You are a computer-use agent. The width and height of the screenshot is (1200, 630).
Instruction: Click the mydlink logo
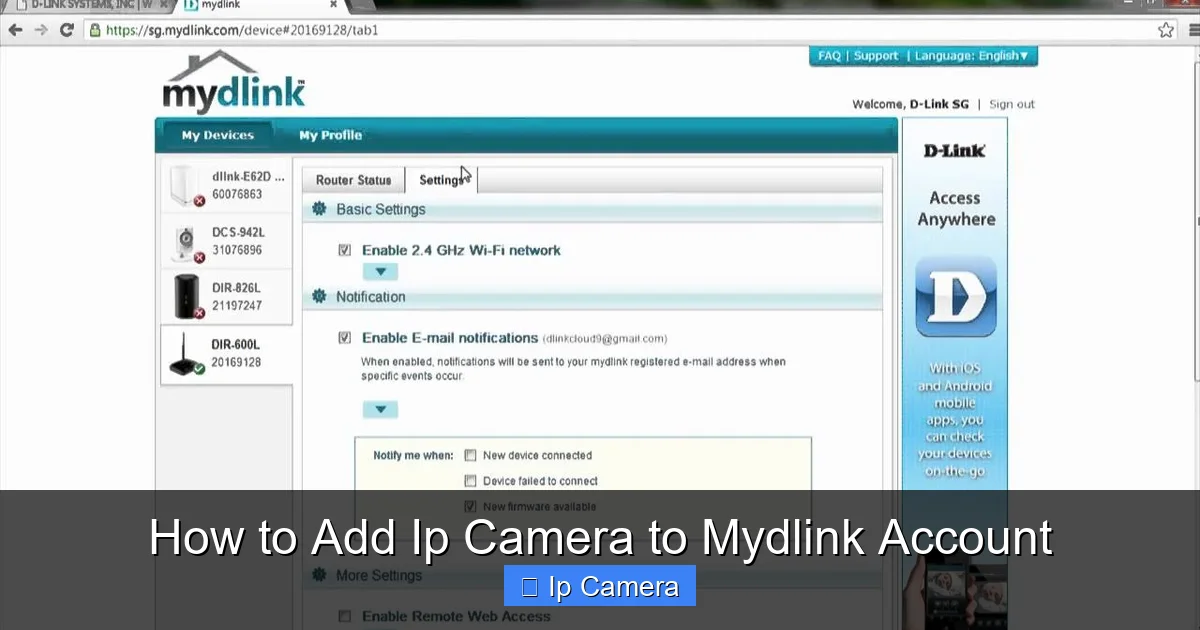pos(234,82)
